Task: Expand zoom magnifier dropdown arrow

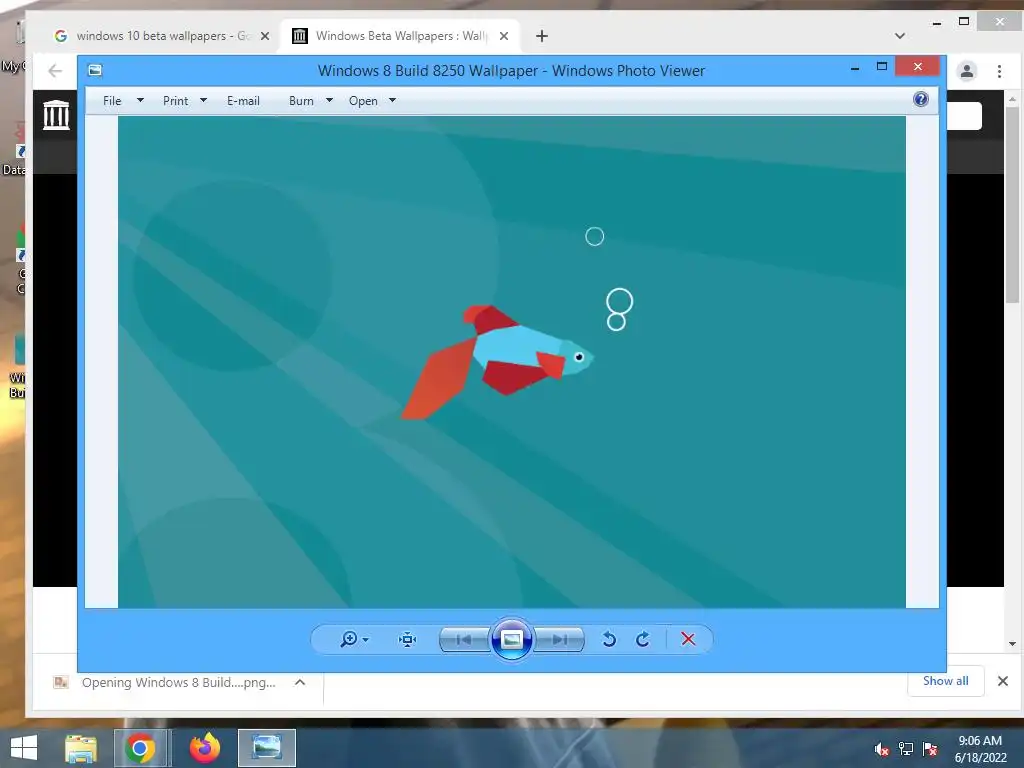Action: pos(366,639)
